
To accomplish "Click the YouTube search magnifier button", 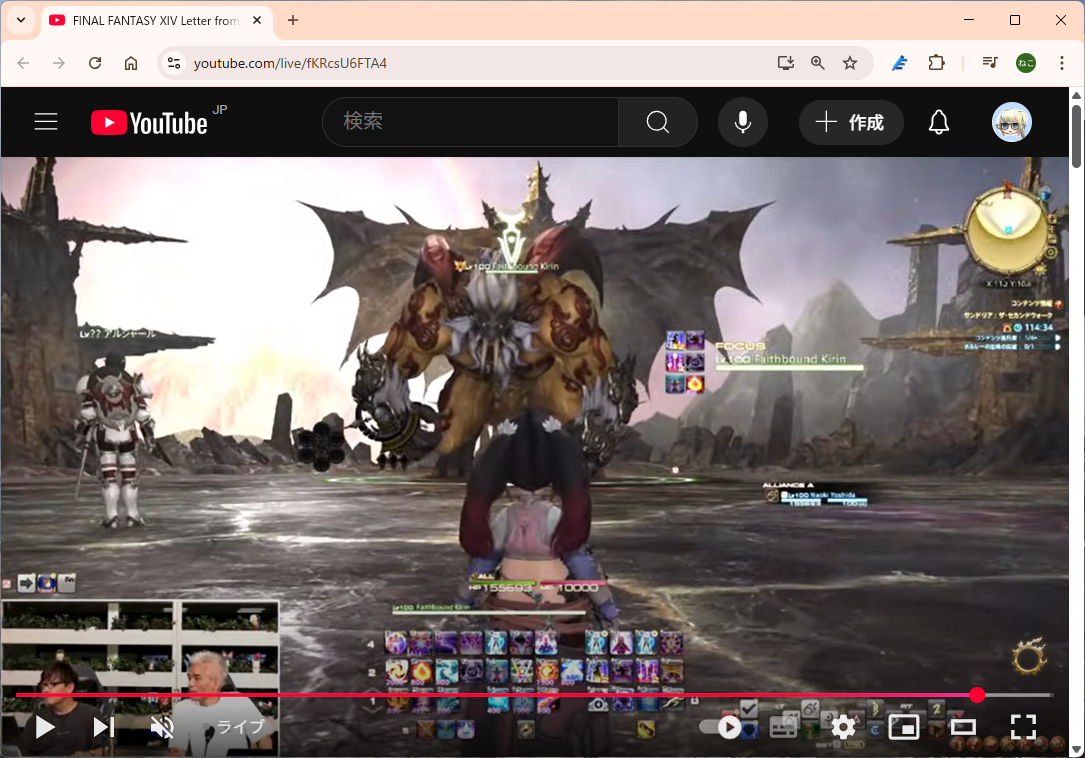I will (657, 122).
